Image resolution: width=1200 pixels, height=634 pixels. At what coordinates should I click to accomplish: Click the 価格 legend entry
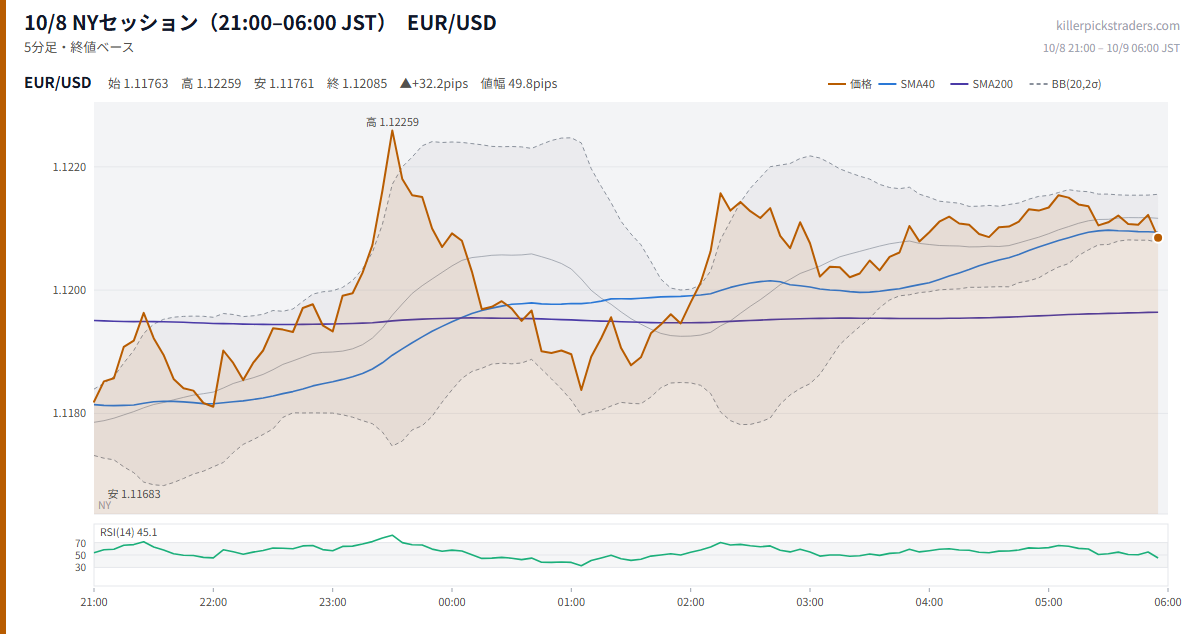click(x=850, y=84)
